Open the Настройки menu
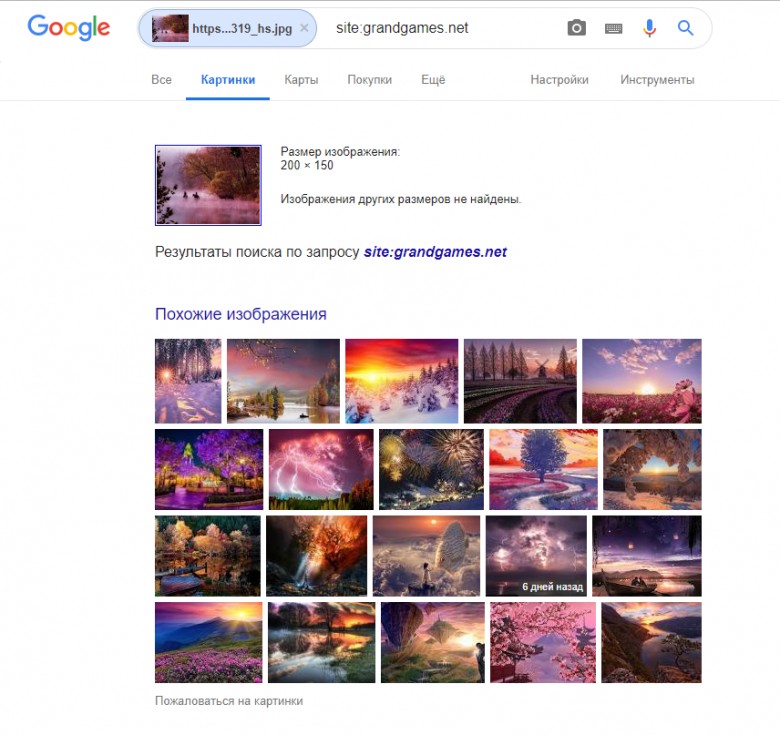Image resolution: width=780 pixels, height=735 pixels. click(x=559, y=80)
